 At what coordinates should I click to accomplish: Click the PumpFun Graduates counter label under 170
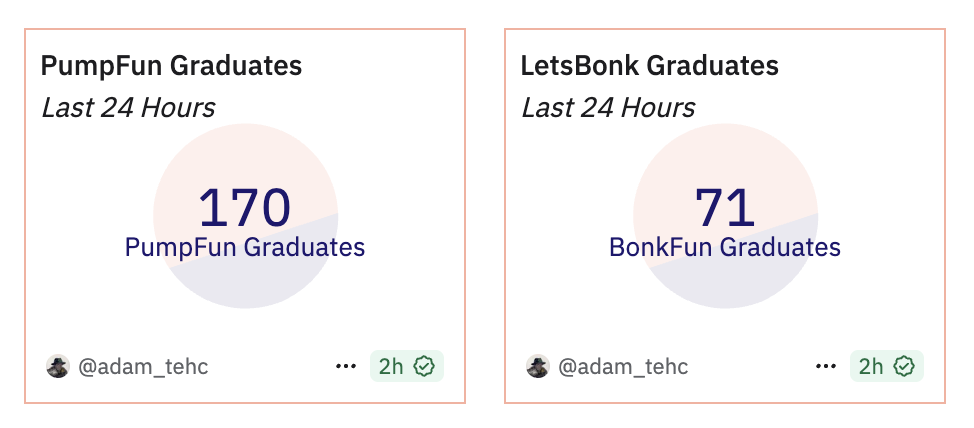(x=245, y=247)
